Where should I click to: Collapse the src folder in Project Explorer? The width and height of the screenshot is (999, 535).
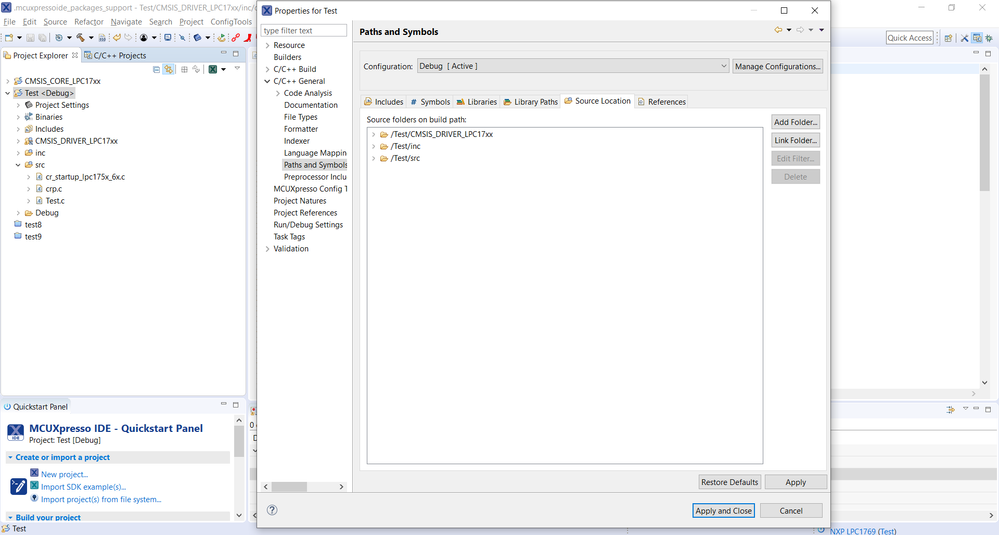18,165
